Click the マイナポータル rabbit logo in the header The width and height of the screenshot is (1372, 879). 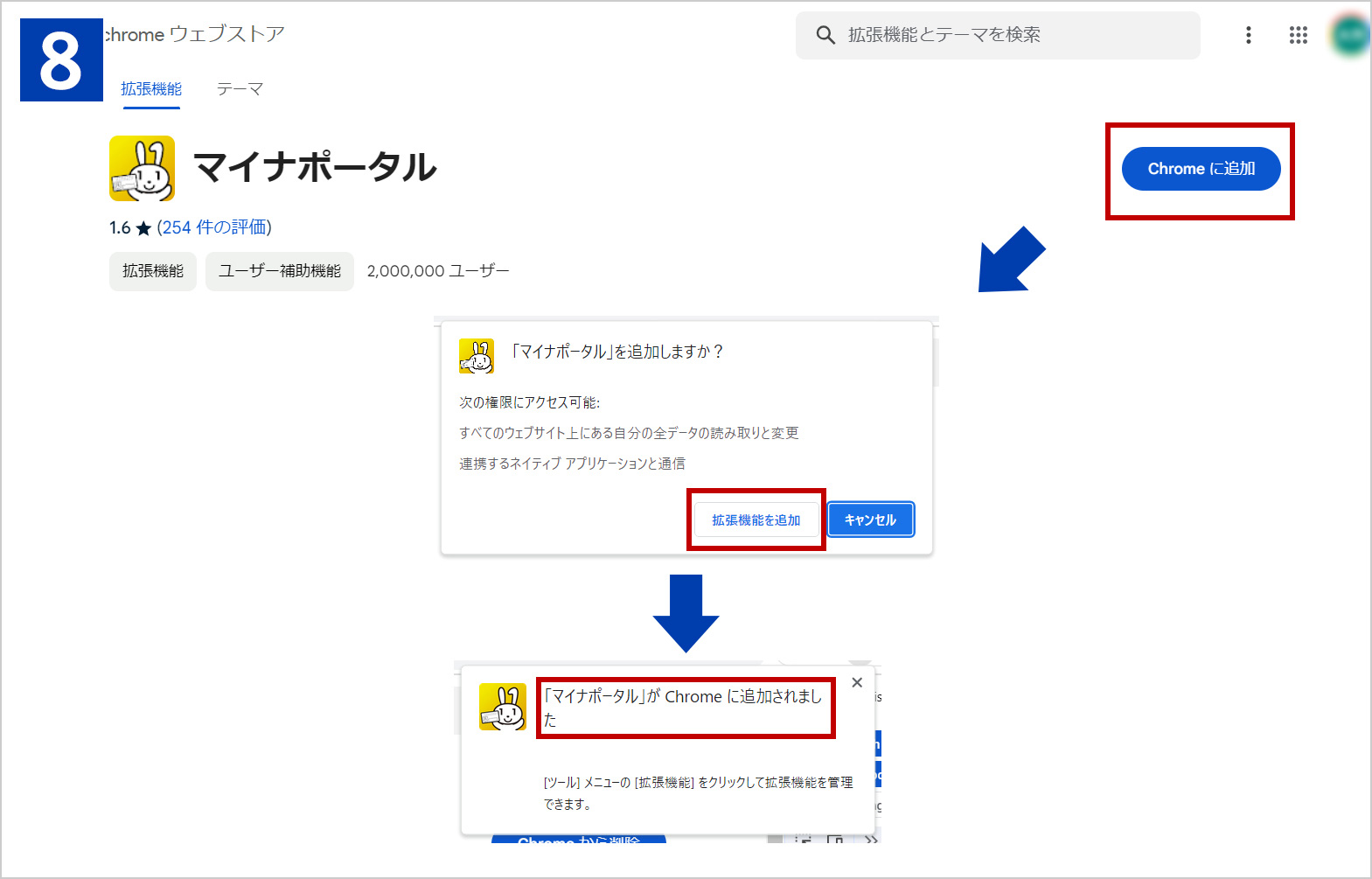point(142,168)
